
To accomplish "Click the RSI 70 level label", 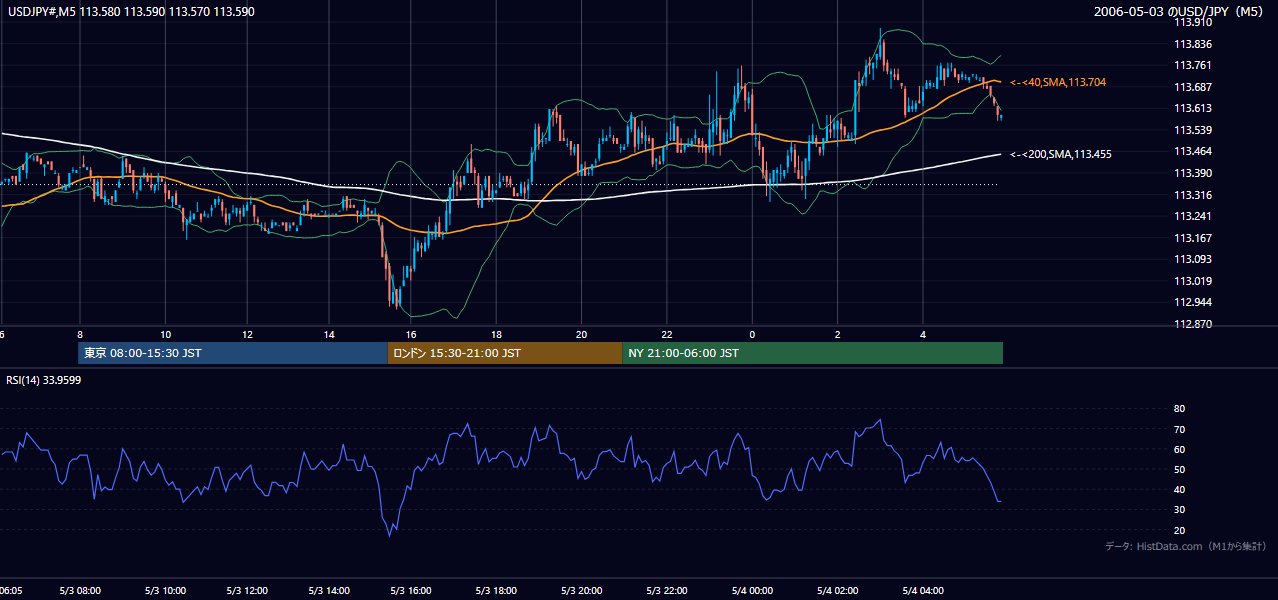I will pos(1179,429).
